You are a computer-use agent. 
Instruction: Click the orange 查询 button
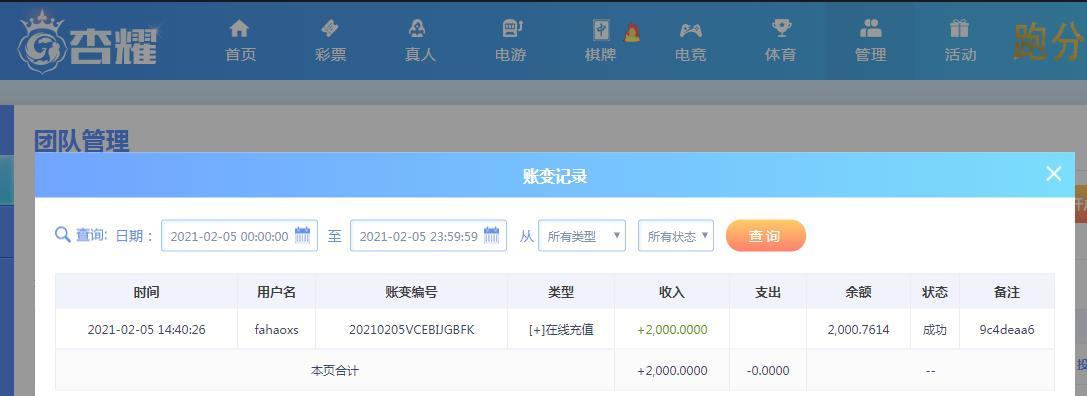click(765, 236)
